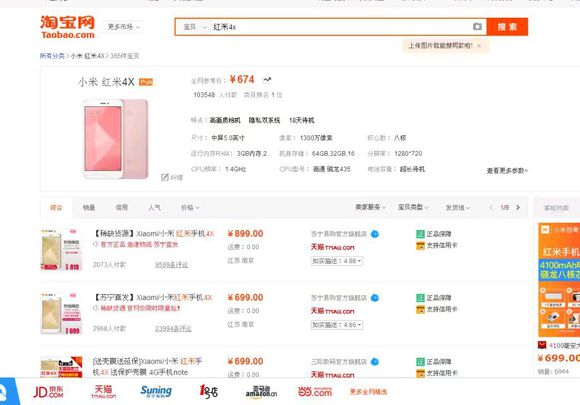The width and height of the screenshot is (580, 405).
Task: Select the 销量 sort tab
Action: (x=89, y=207)
